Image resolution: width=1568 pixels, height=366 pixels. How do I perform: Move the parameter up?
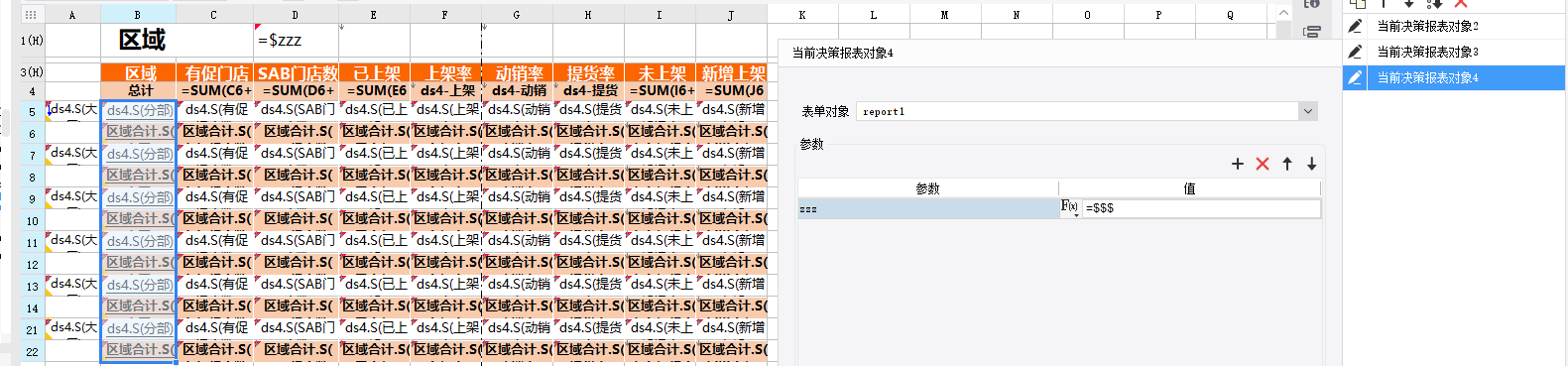1287,164
